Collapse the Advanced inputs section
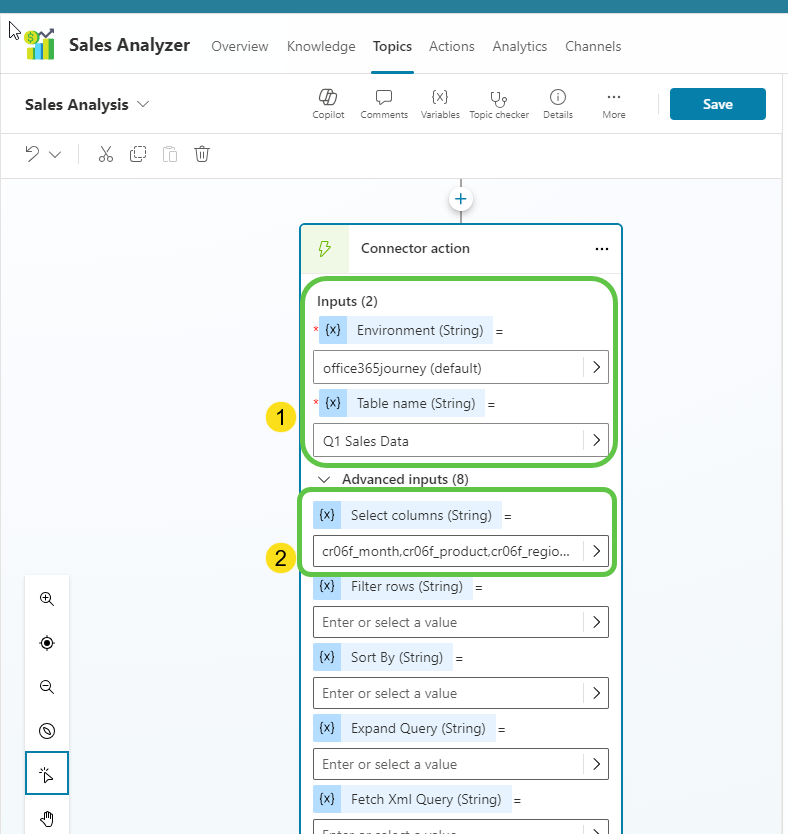788x834 pixels. pos(324,479)
